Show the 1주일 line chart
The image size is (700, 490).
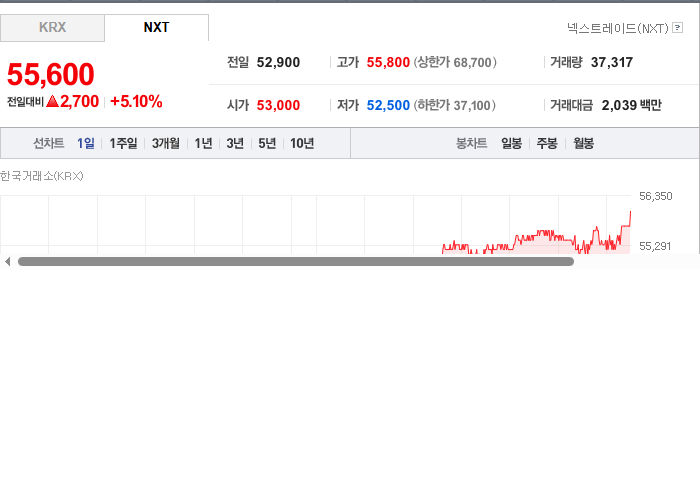(123, 143)
